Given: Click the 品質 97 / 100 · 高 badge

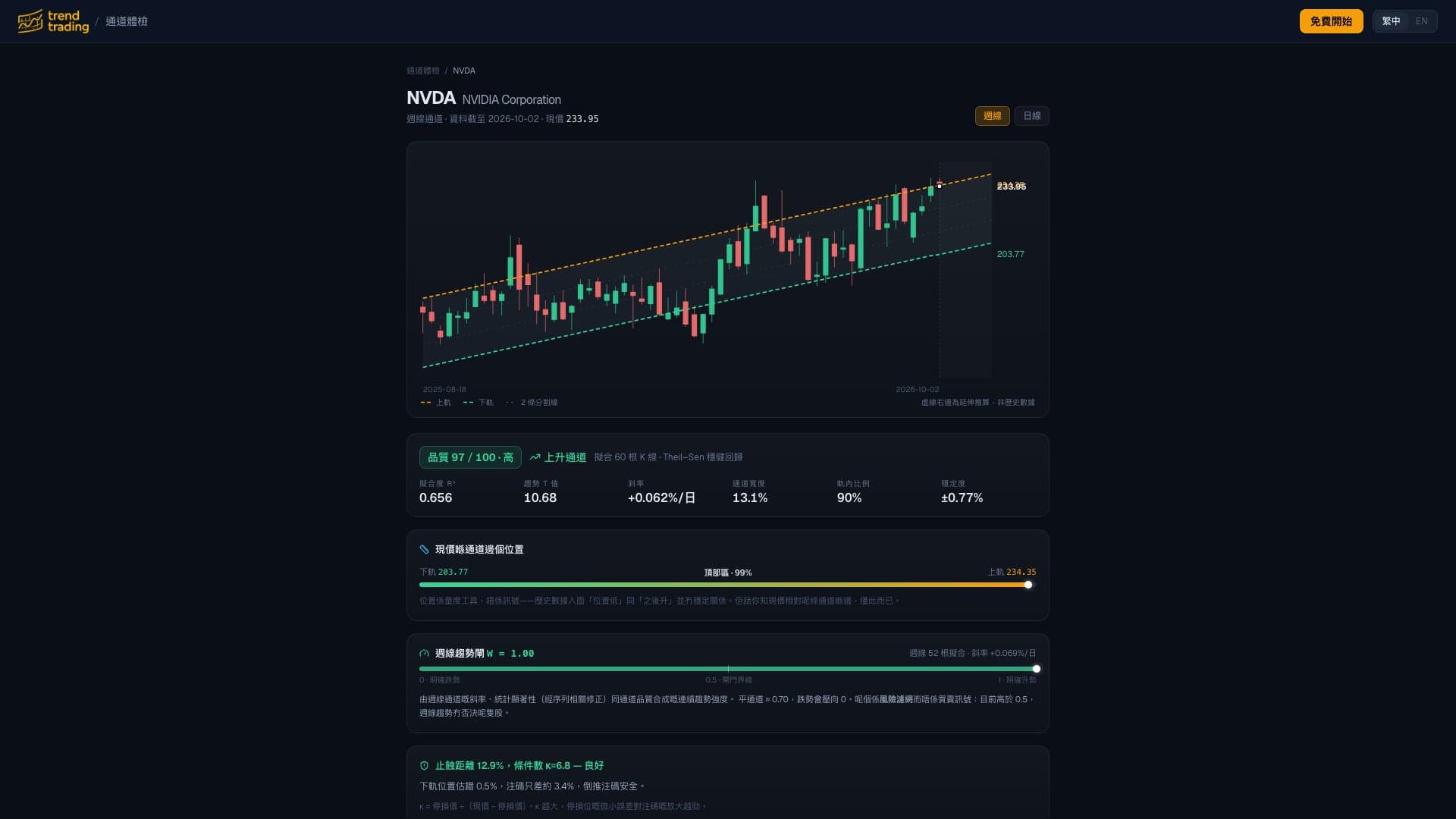Looking at the screenshot, I should (x=470, y=457).
